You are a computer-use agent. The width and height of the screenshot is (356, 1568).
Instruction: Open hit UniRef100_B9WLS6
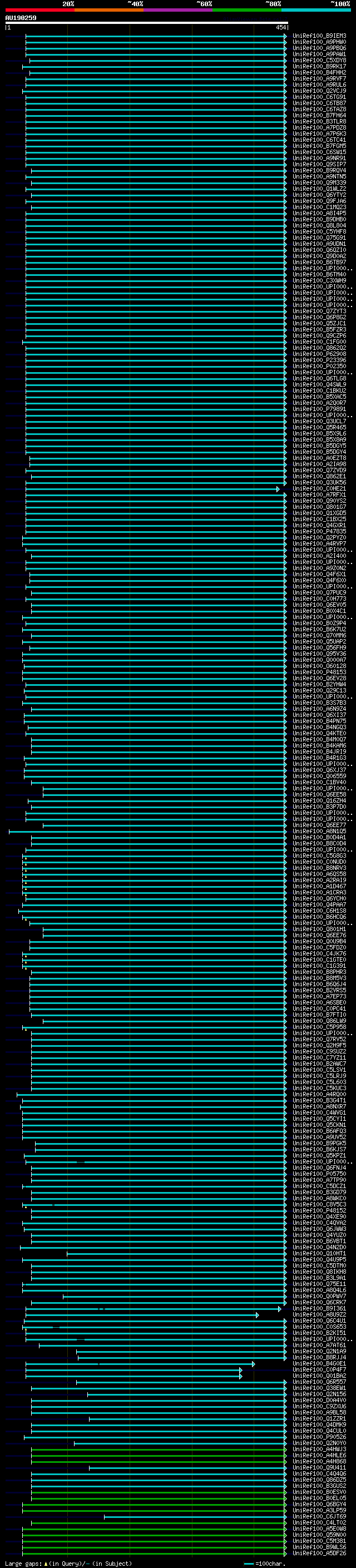pyautogui.click(x=319, y=1547)
